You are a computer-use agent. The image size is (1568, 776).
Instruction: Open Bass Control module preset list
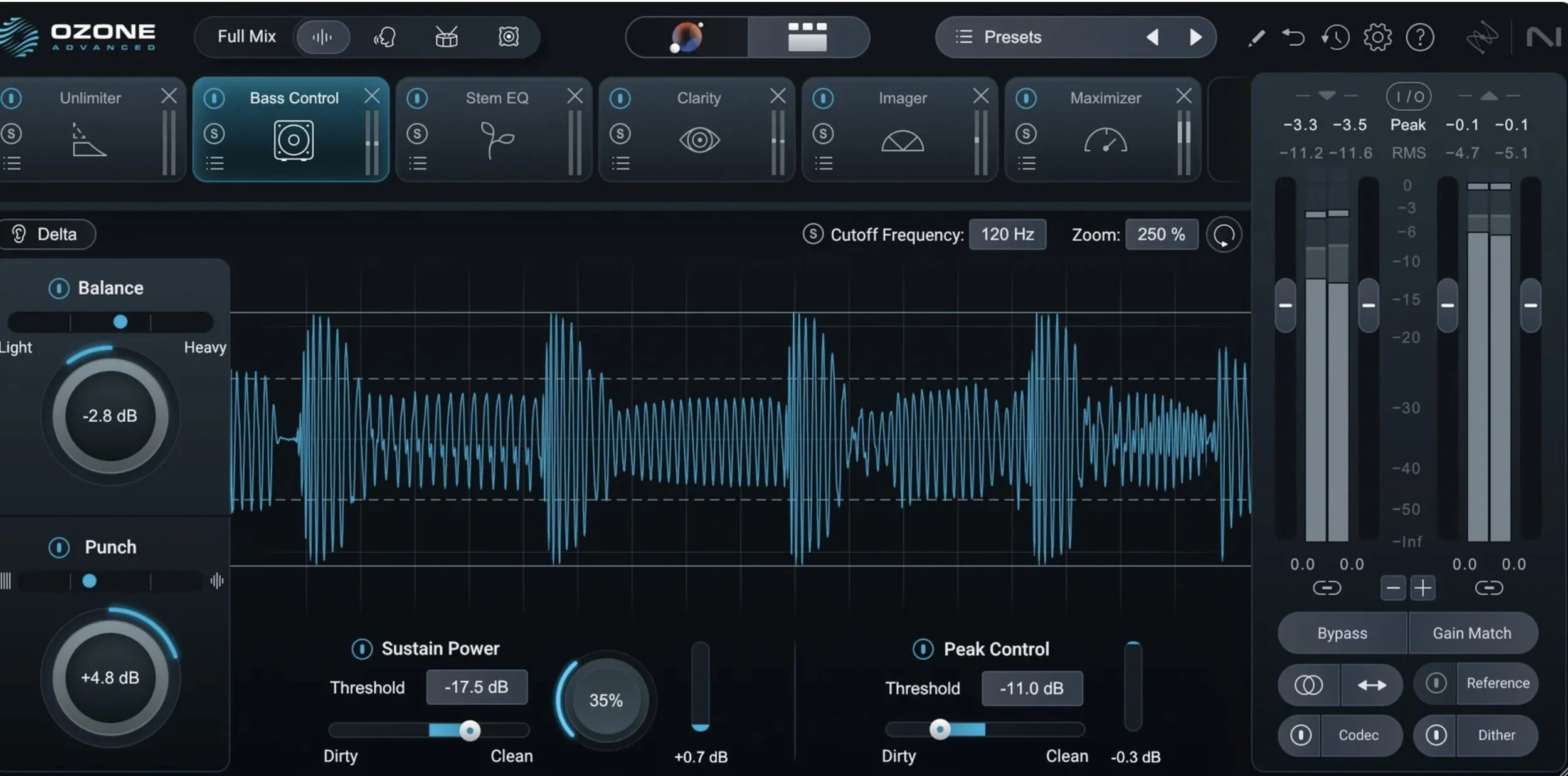[x=215, y=164]
